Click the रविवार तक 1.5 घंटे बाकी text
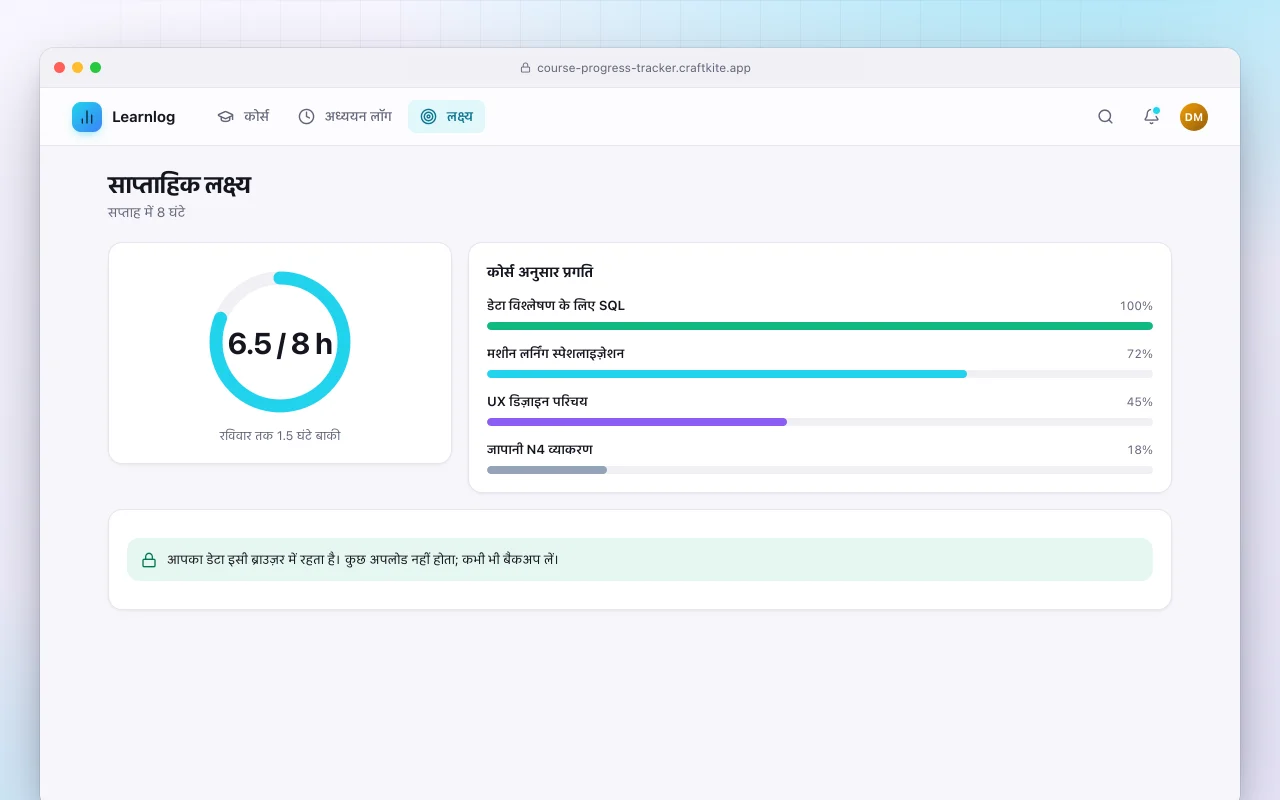This screenshot has height=800, width=1280. coord(280,436)
